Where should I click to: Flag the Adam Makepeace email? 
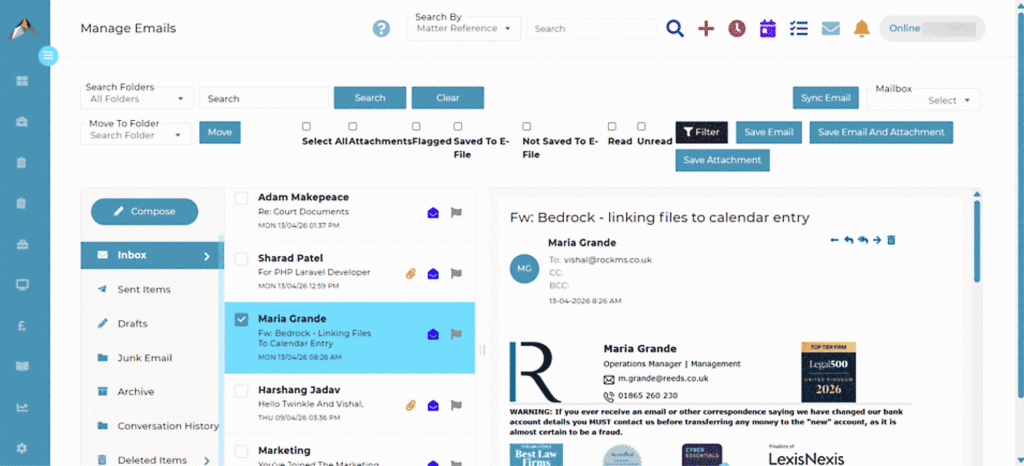click(456, 212)
